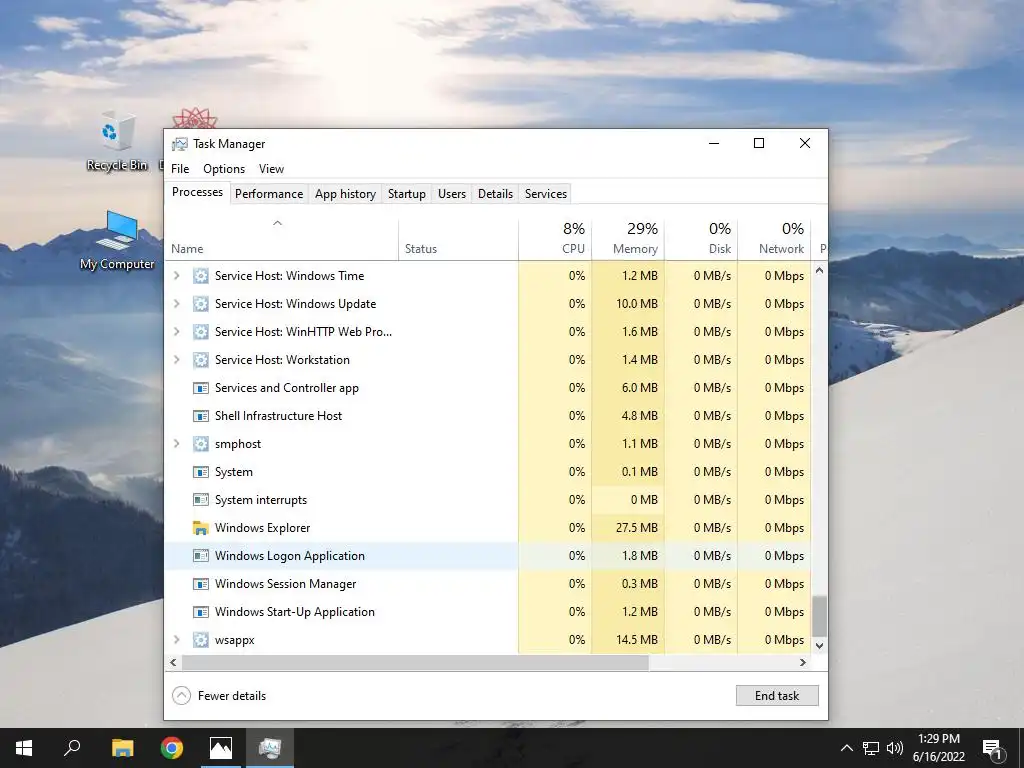This screenshot has width=1024, height=768.
Task: Click the horizontal scrollbar thumb
Action: click(415, 662)
